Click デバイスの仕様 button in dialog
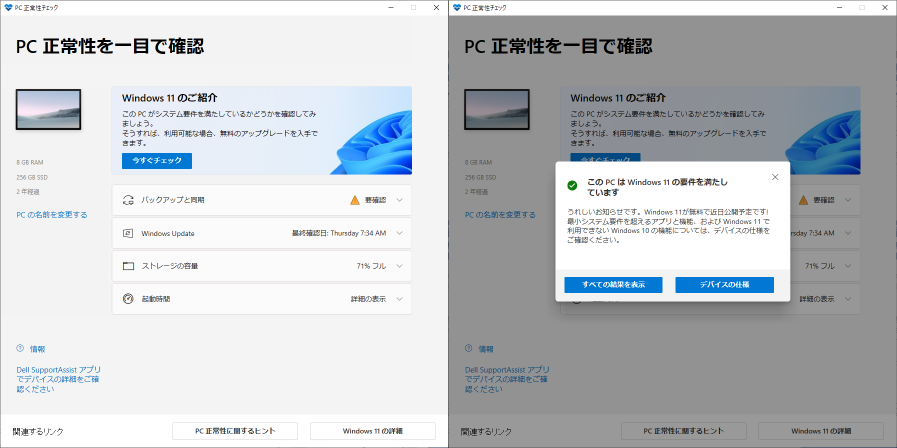 click(724, 285)
